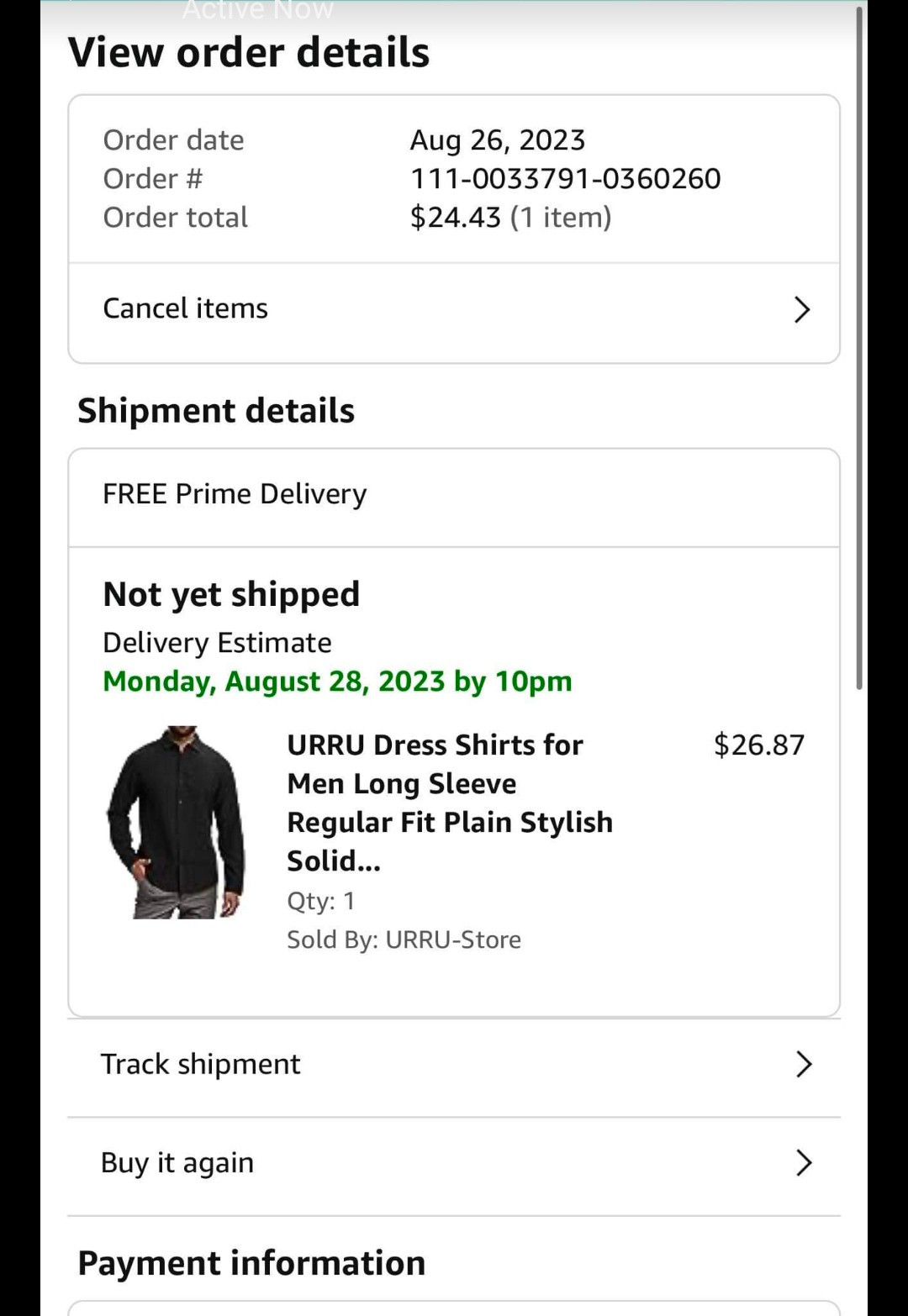Click the $26.87 item price
Image resolution: width=908 pixels, height=1316 pixels.
758,745
